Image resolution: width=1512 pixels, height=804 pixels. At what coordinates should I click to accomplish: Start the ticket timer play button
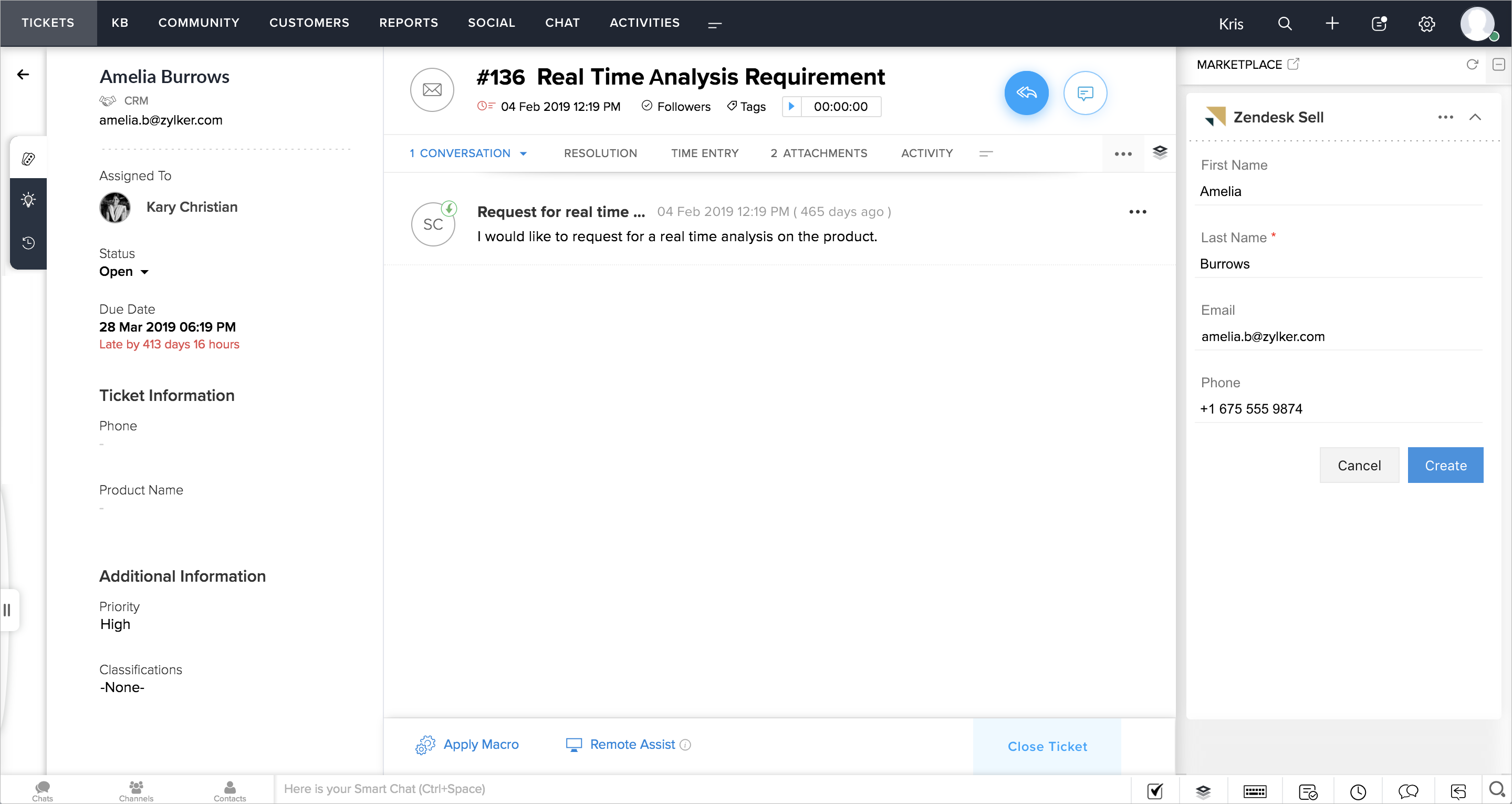pyautogui.click(x=791, y=106)
